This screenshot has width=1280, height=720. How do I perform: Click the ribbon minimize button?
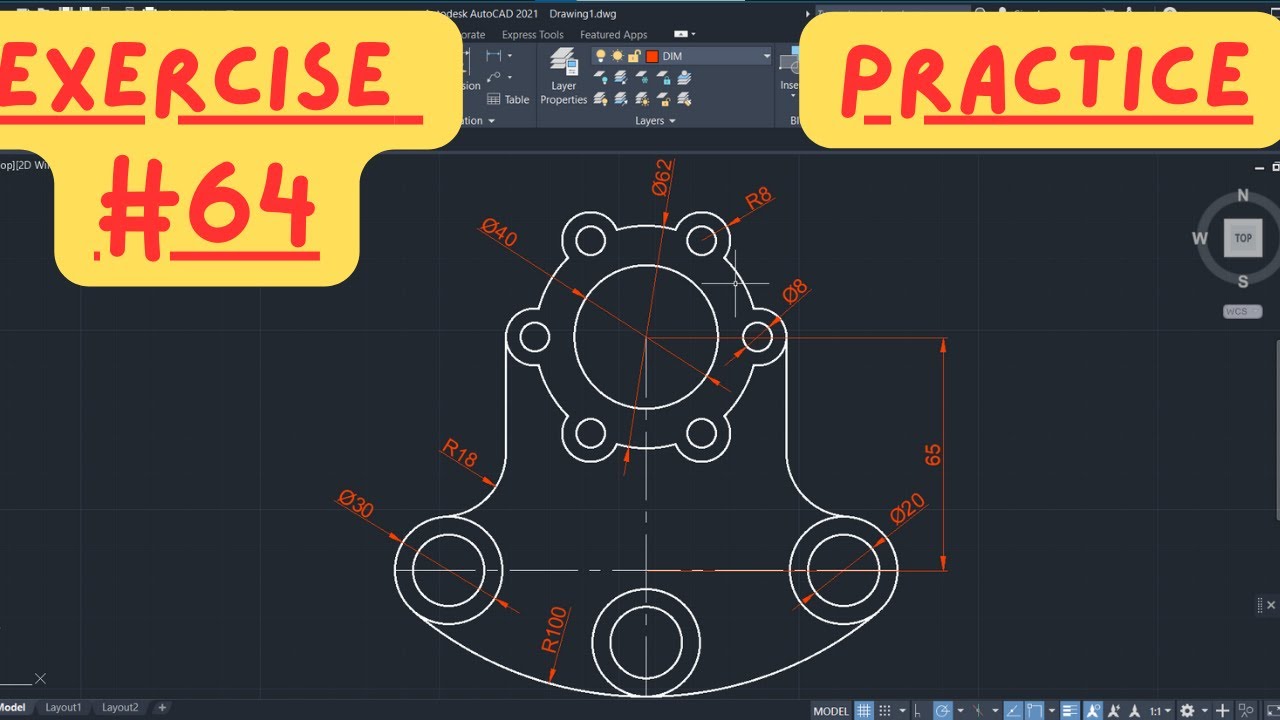click(x=681, y=34)
